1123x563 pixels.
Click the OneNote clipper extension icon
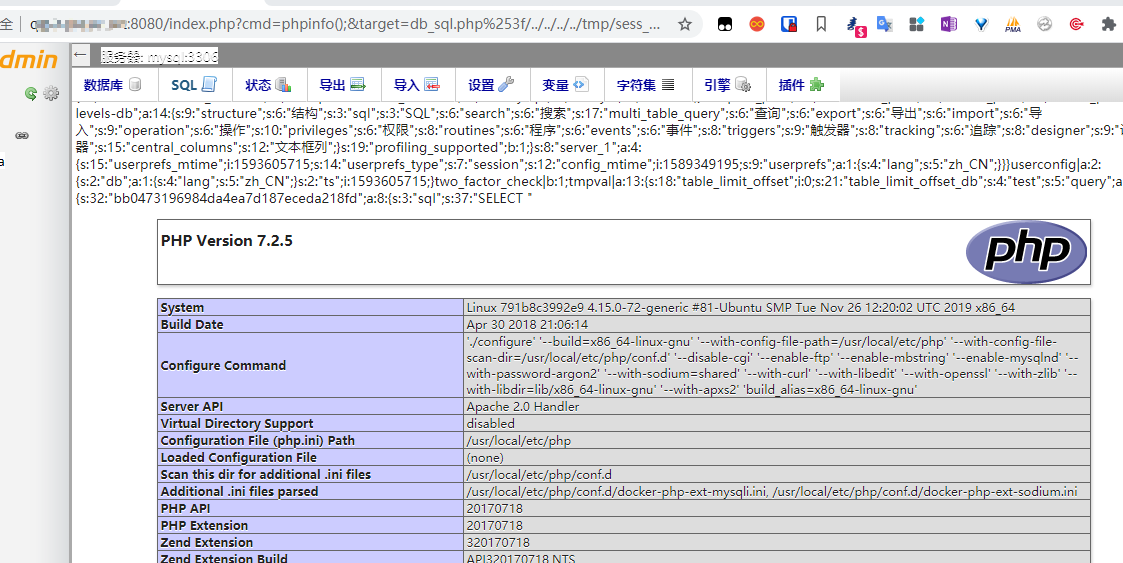point(948,24)
